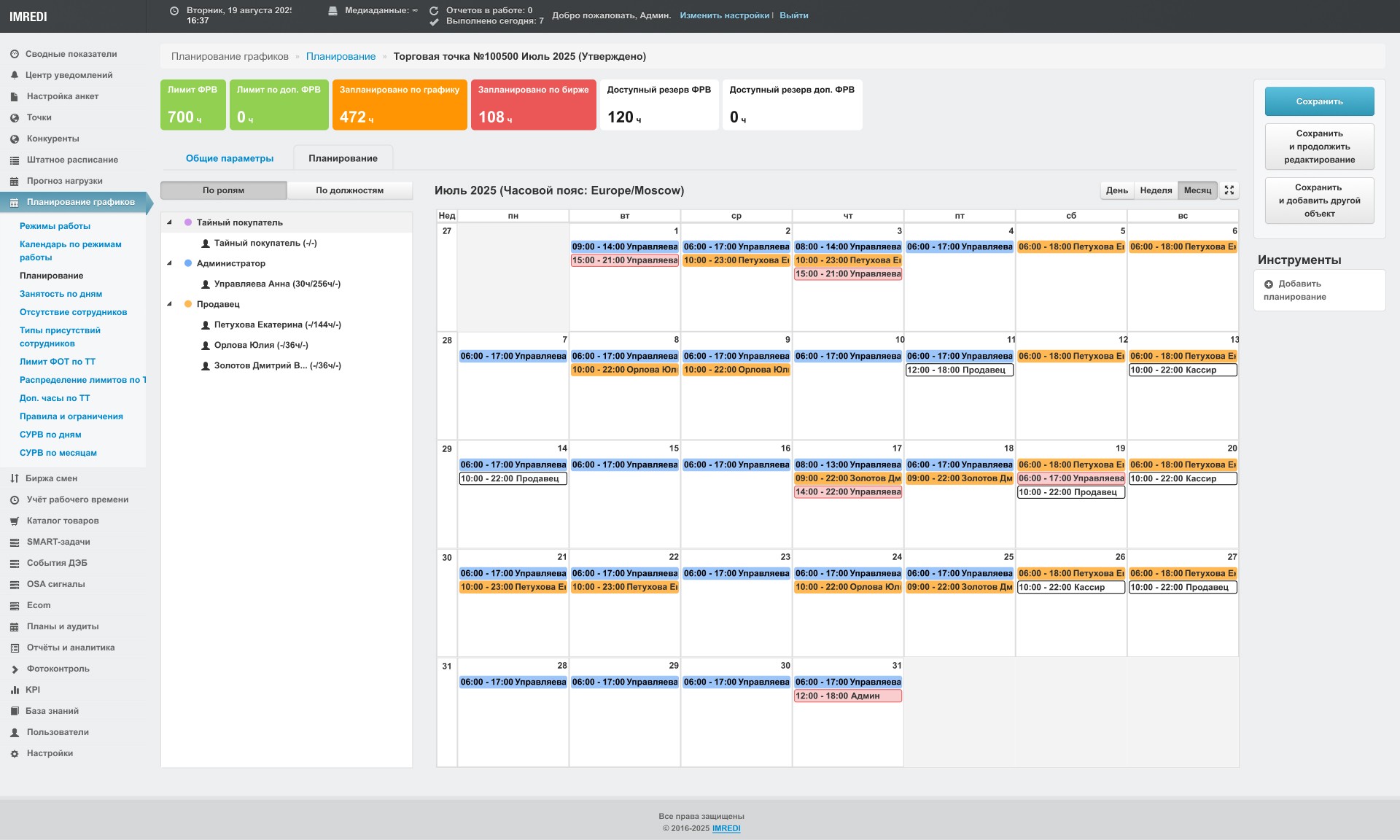The width and height of the screenshot is (1400, 840).
Task: Collapse the Продавец role group
Action: point(170,304)
